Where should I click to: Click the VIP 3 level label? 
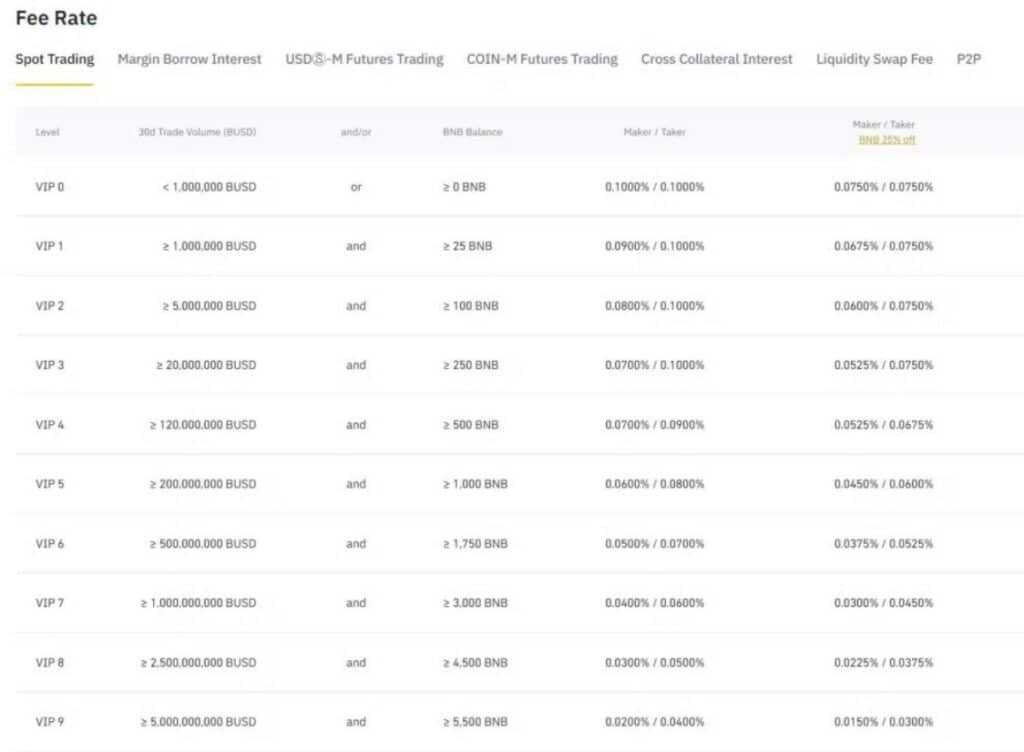(50, 365)
